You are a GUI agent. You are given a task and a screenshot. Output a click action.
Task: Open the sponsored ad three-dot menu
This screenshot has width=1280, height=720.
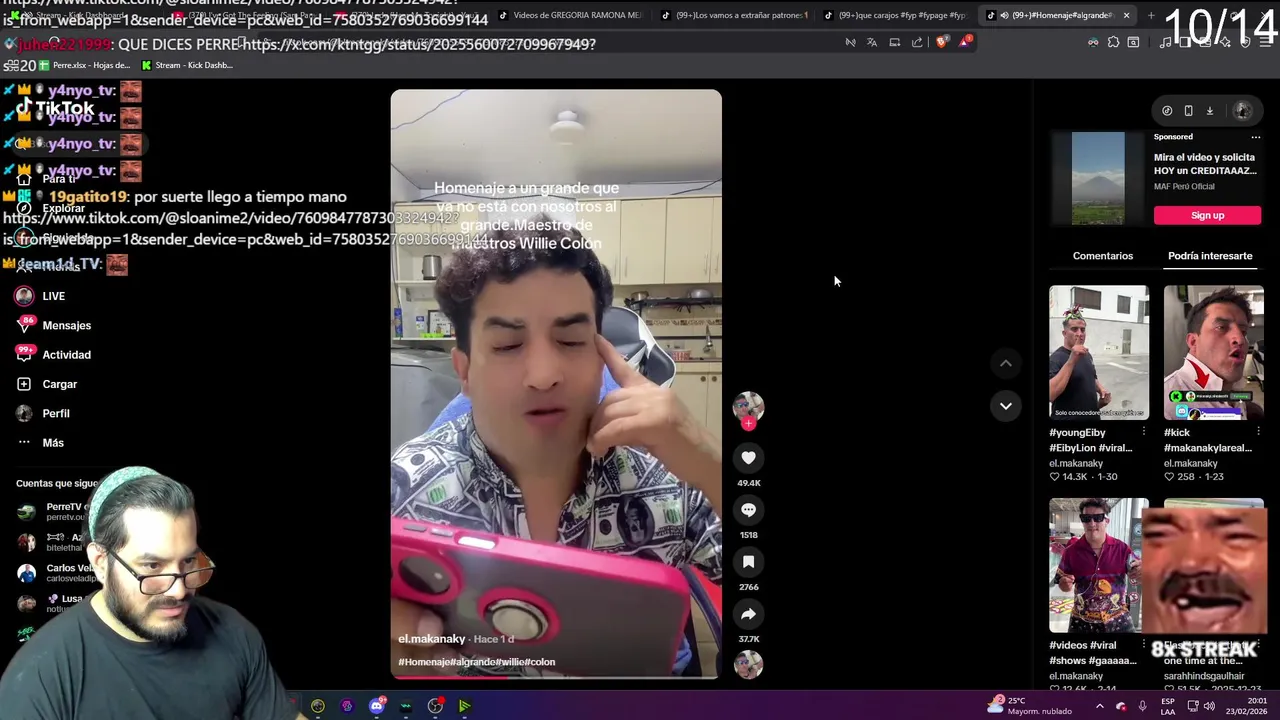pos(1256,137)
